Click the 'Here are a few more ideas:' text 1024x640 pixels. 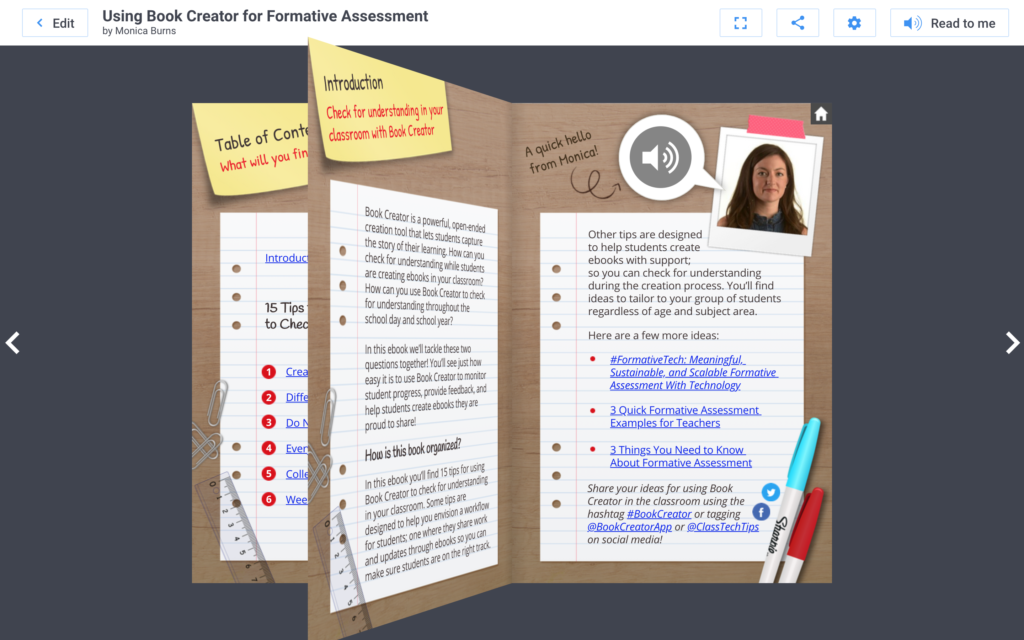653,335
